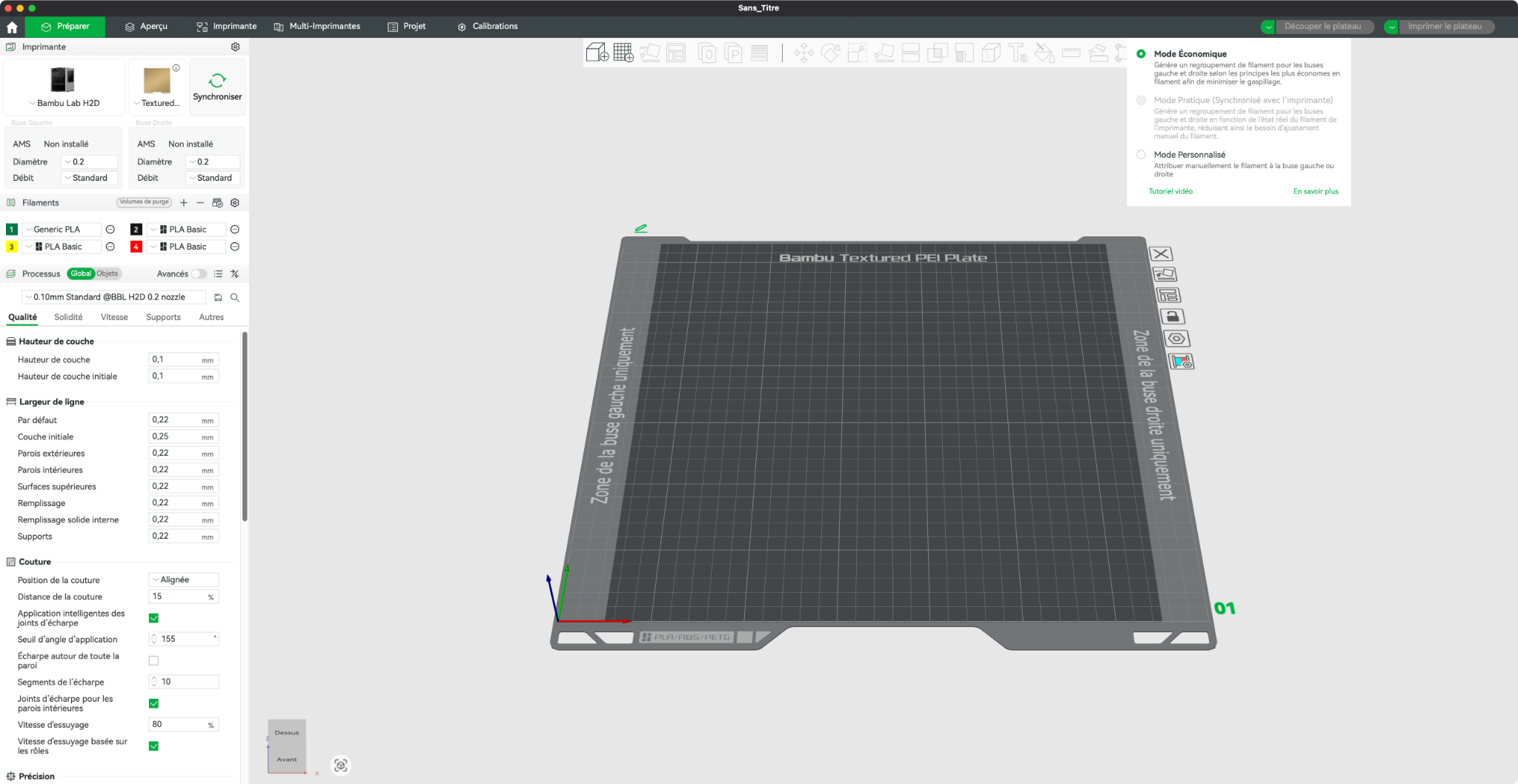The height and width of the screenshot is (784, 1518).
Task: Remove a filament with the minus icon
Action: (200, 202)
